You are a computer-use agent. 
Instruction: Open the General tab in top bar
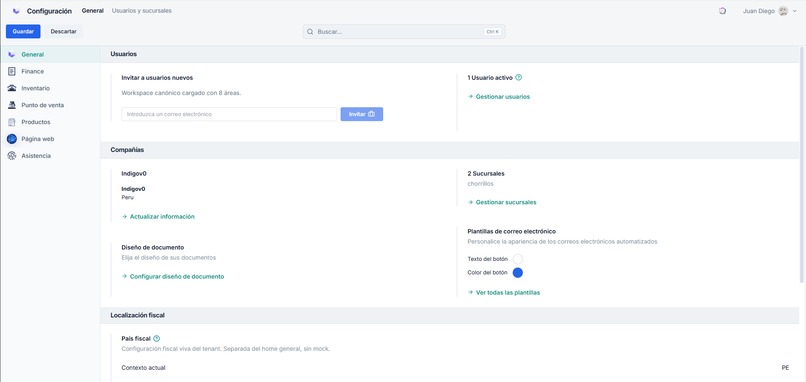[x=93, y=11]
